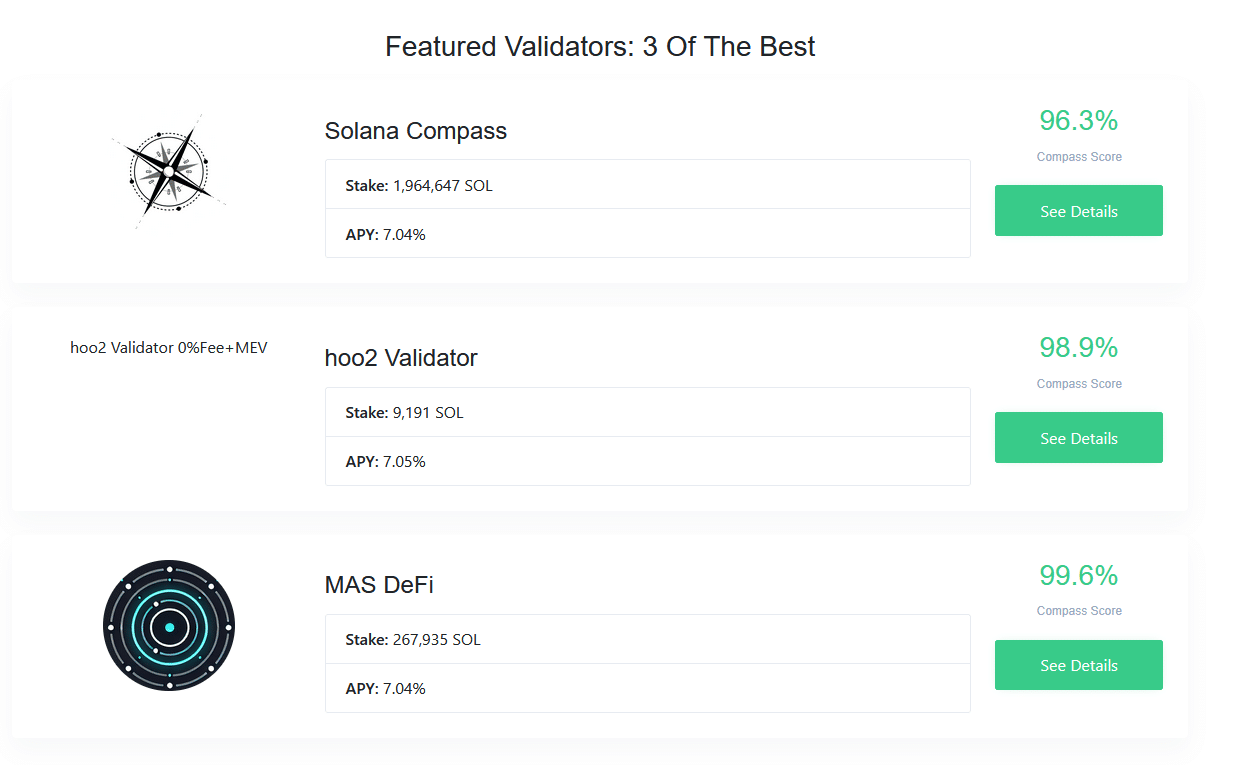1236x765 pixels.
Task: Click the hoo2 Validator APY 7.05% row
Action: tap(648, 461)
